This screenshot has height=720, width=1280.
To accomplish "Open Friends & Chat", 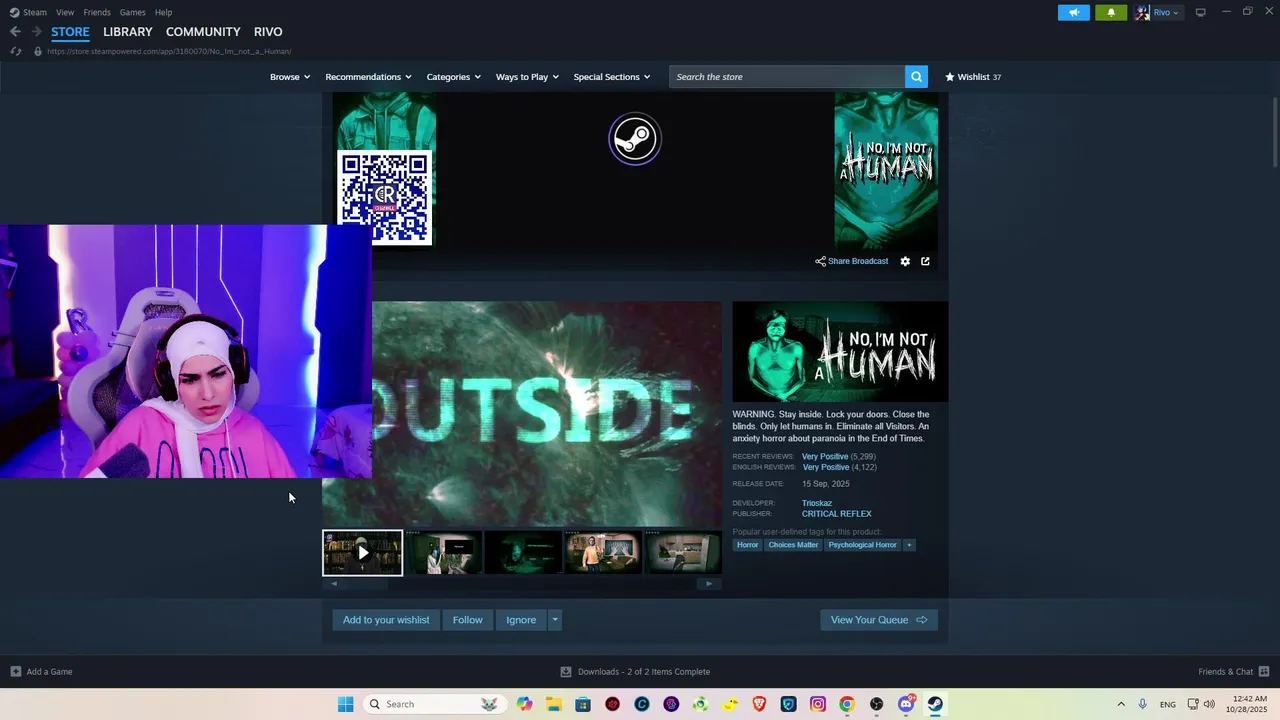I will (1234, 672).
